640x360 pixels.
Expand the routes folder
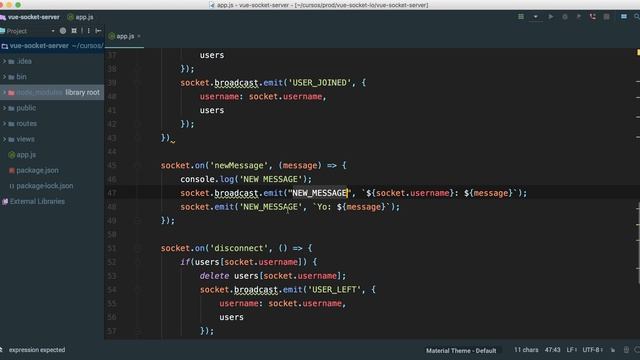coord(4,123)
